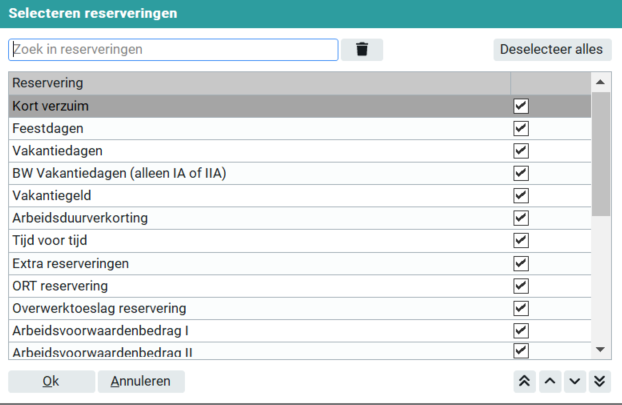Select the Extra reserveringen row
Viewport: 622px width, 405px height.
point(200,263)
